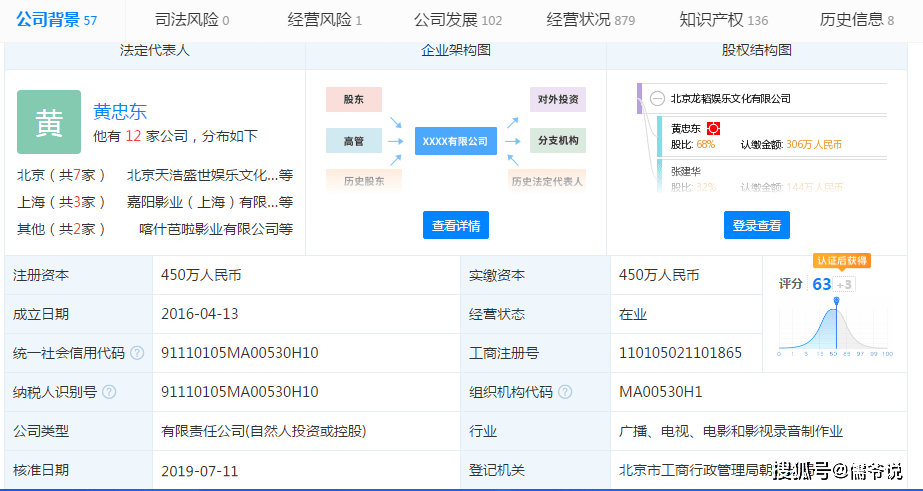
Task: Click the 股权结构图 column header
Action: tap(756, 50)
